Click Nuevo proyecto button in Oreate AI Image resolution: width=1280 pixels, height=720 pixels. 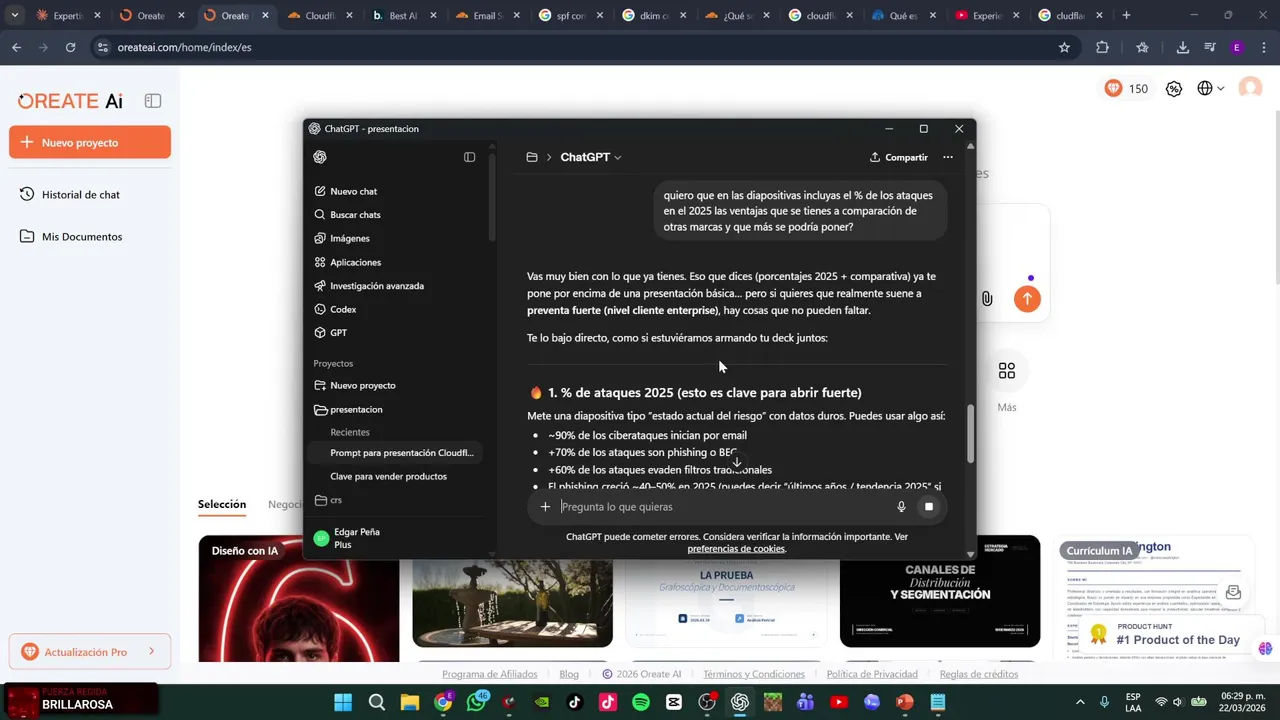click(90, 143)
